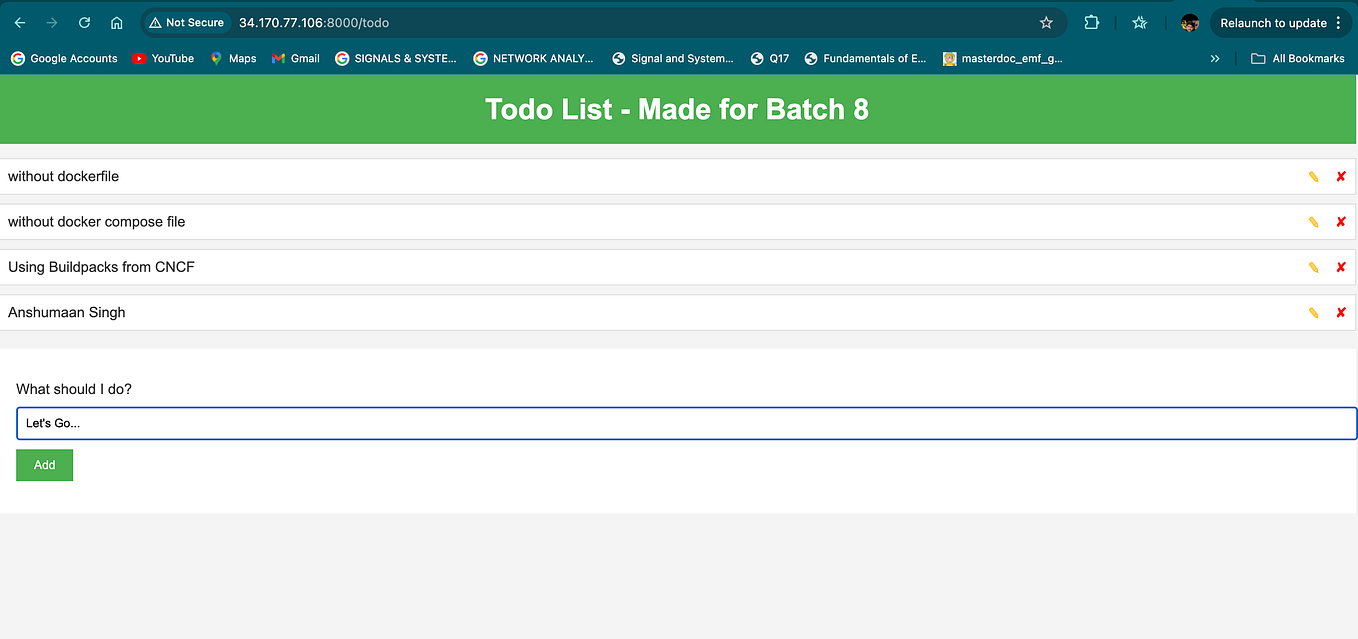1358x639 pixels.
Task: Open the home page via home icon
Action: click(116, 22)
